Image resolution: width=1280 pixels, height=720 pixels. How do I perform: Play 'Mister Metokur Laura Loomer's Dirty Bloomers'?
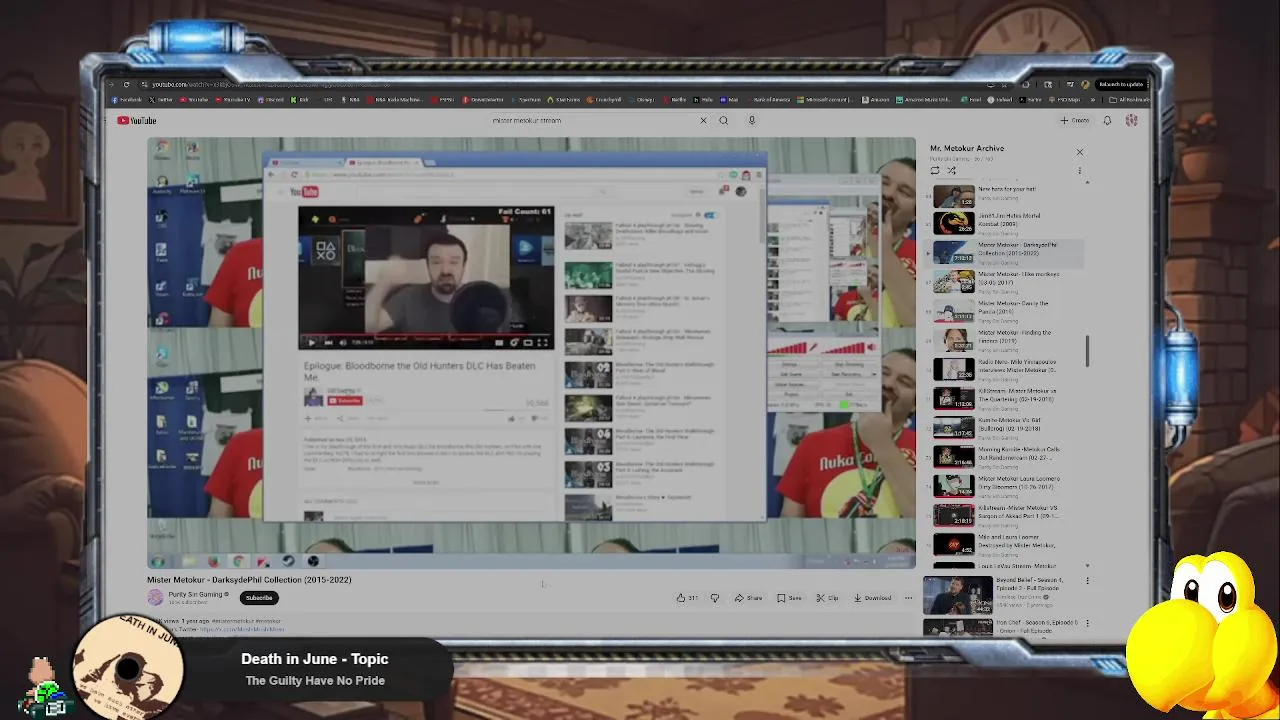click(1002, 486)
